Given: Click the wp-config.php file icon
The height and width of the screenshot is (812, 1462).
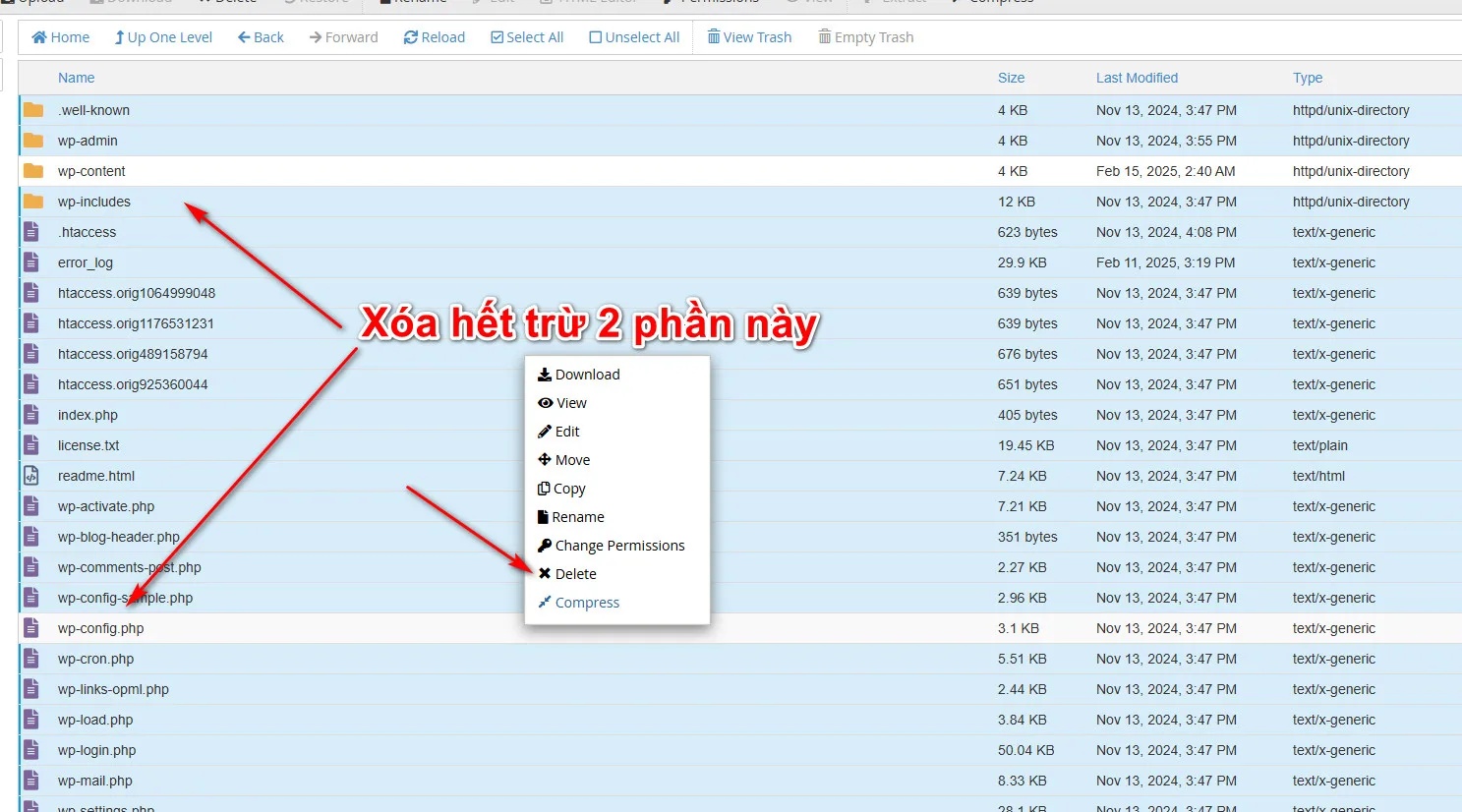Looking at the screenshot, I should 31,628.
